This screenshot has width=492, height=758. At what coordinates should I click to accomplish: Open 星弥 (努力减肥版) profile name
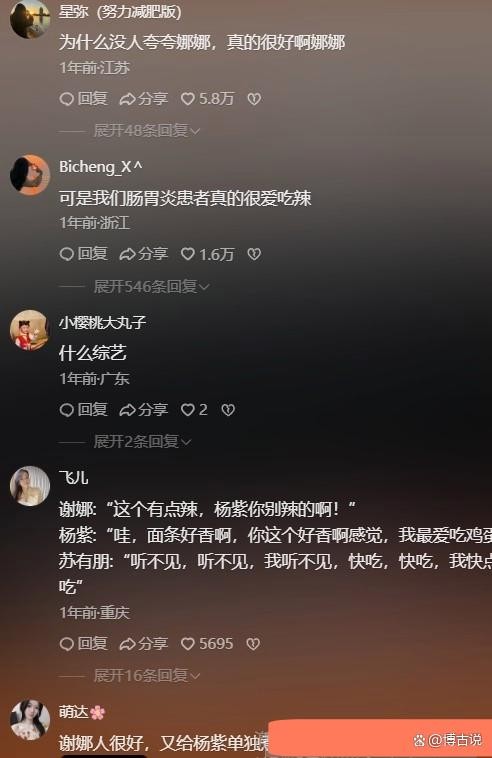(x=120, y=12)
